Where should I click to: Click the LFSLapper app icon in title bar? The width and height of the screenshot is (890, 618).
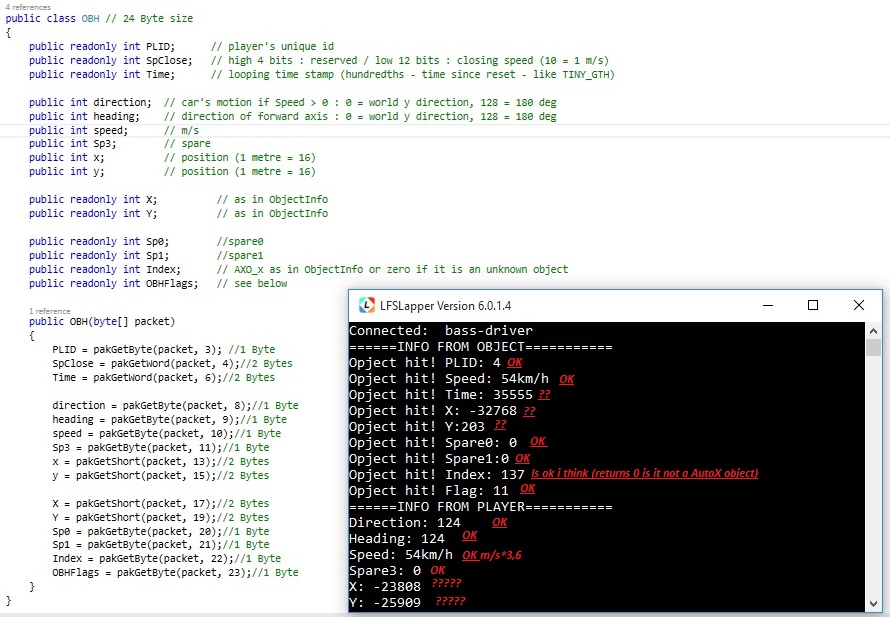pyautogui.click(x=367, y=305)
